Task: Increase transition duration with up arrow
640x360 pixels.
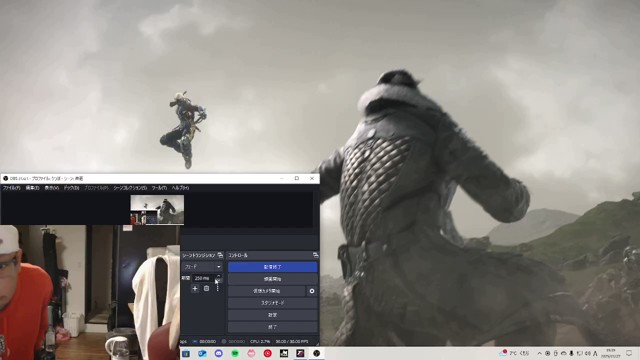Action: point(219,276)
